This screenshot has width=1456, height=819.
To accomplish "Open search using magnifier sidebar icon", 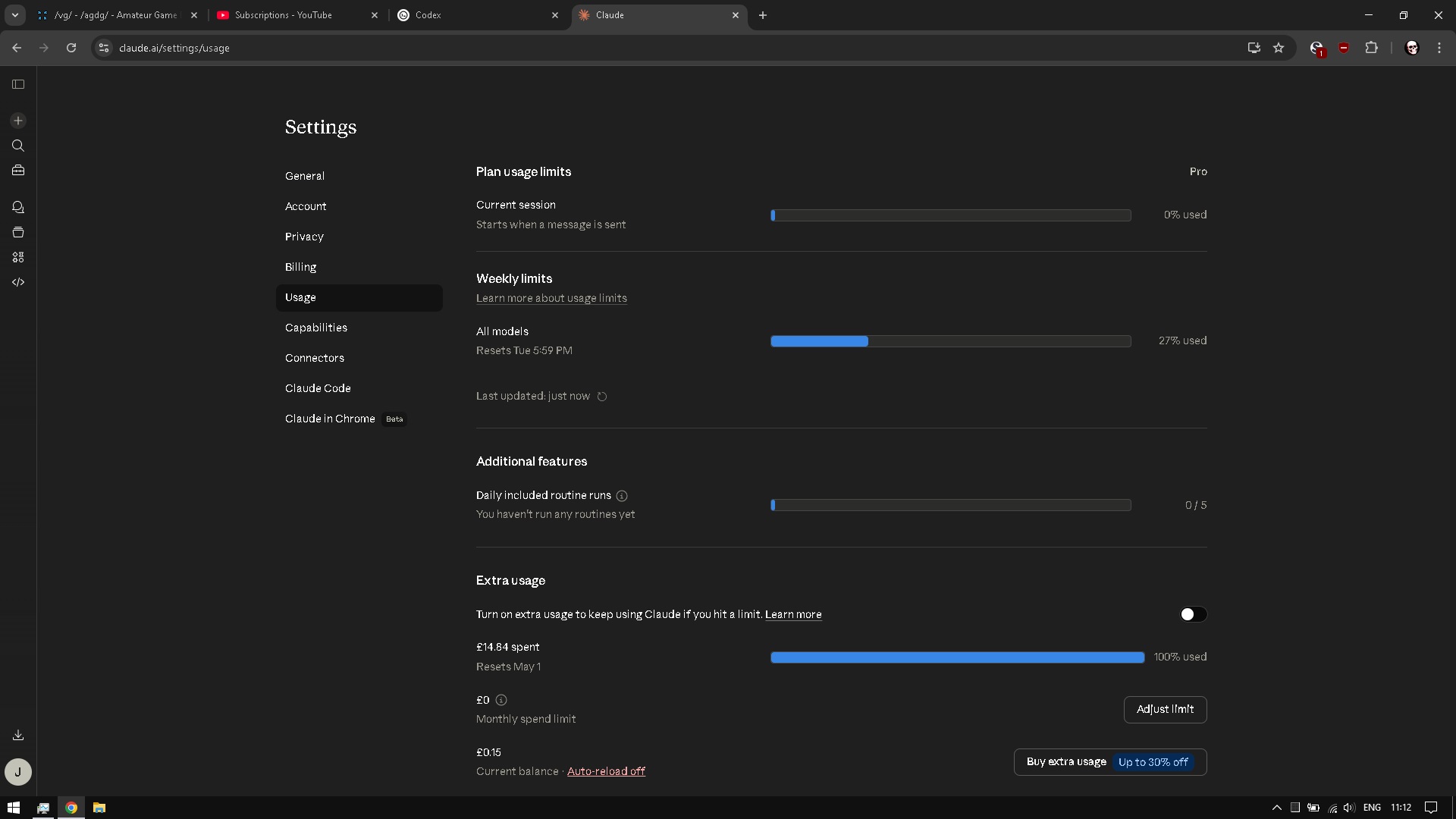I will click(18, 146).
